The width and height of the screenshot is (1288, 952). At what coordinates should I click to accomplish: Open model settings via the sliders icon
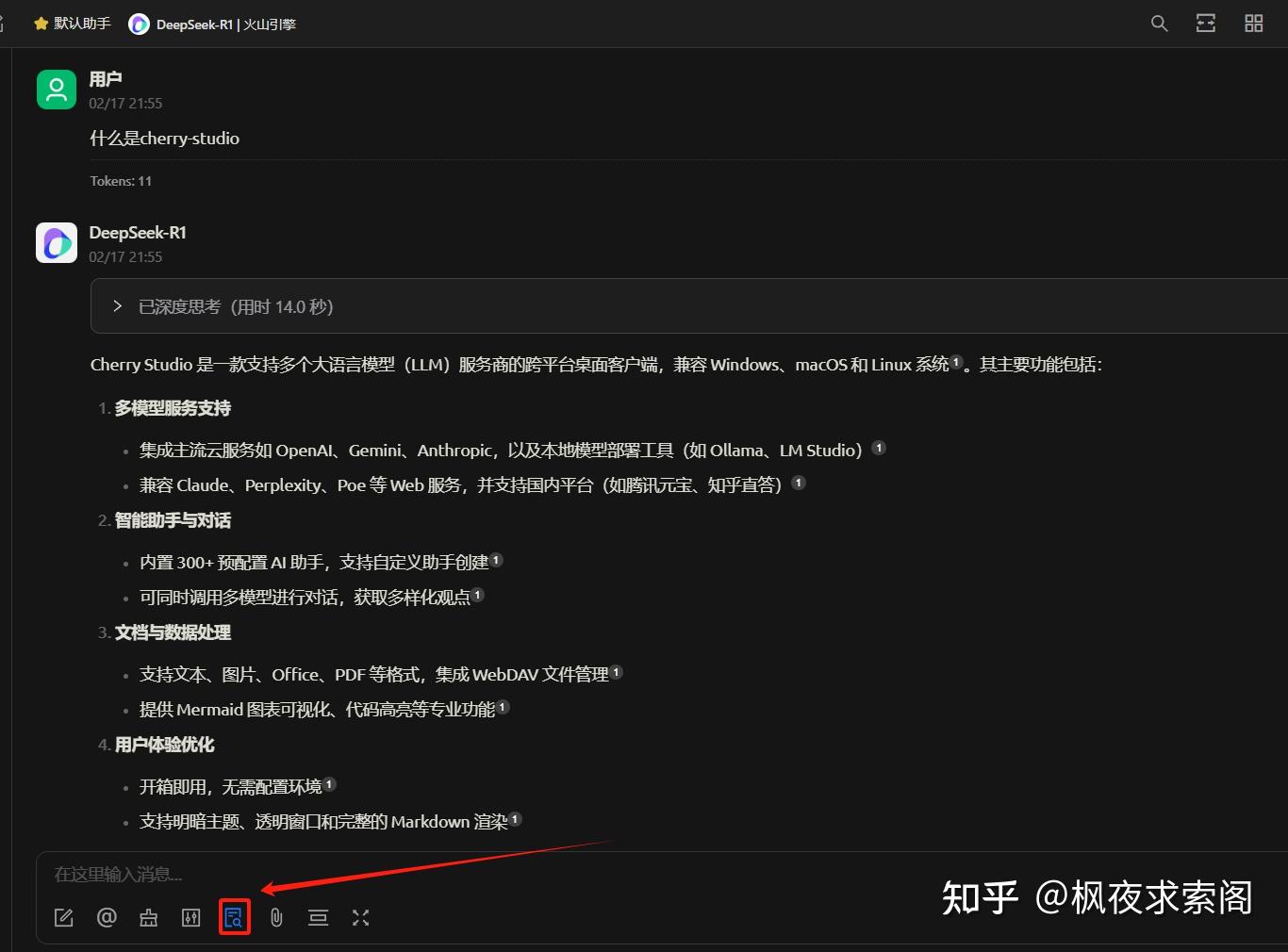[190, 917]
